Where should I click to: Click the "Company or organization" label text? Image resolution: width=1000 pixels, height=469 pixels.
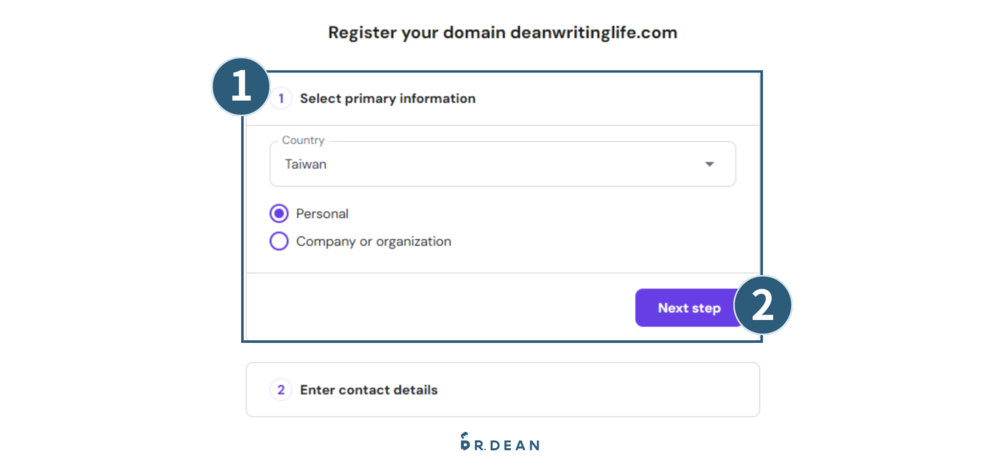pos(373,241)
